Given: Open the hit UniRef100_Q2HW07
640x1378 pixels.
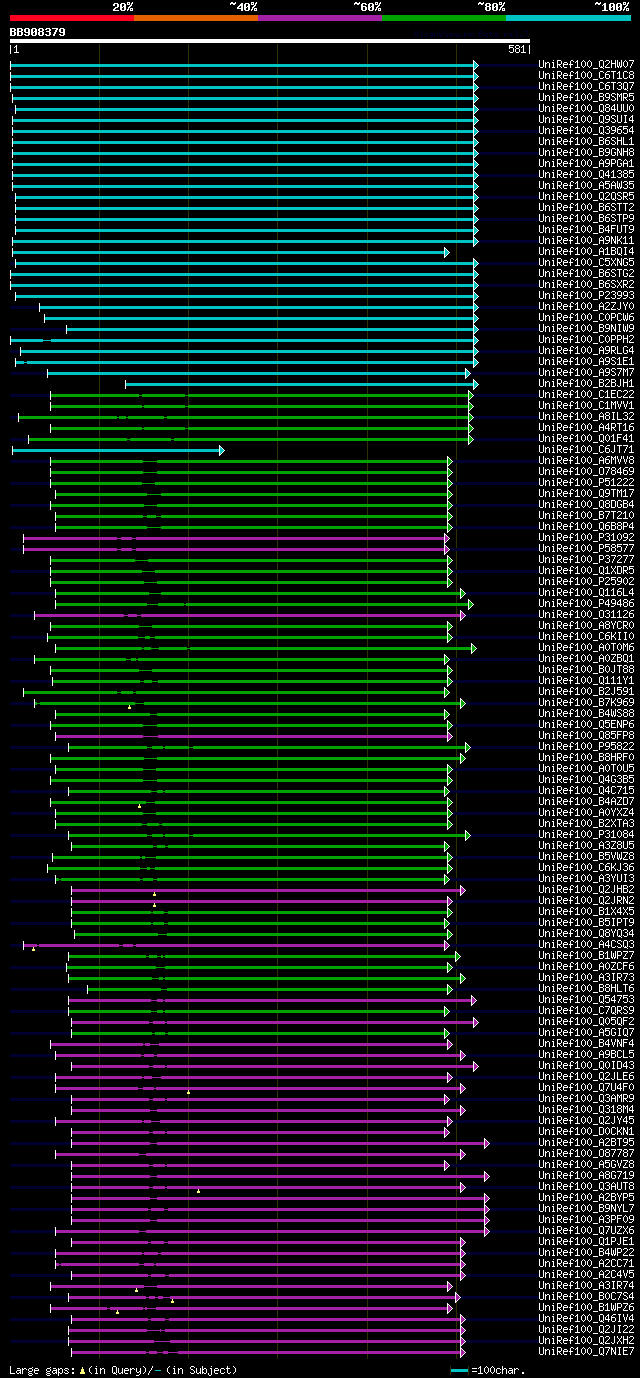Looking at the screenshot, I should tap(586, 65).
